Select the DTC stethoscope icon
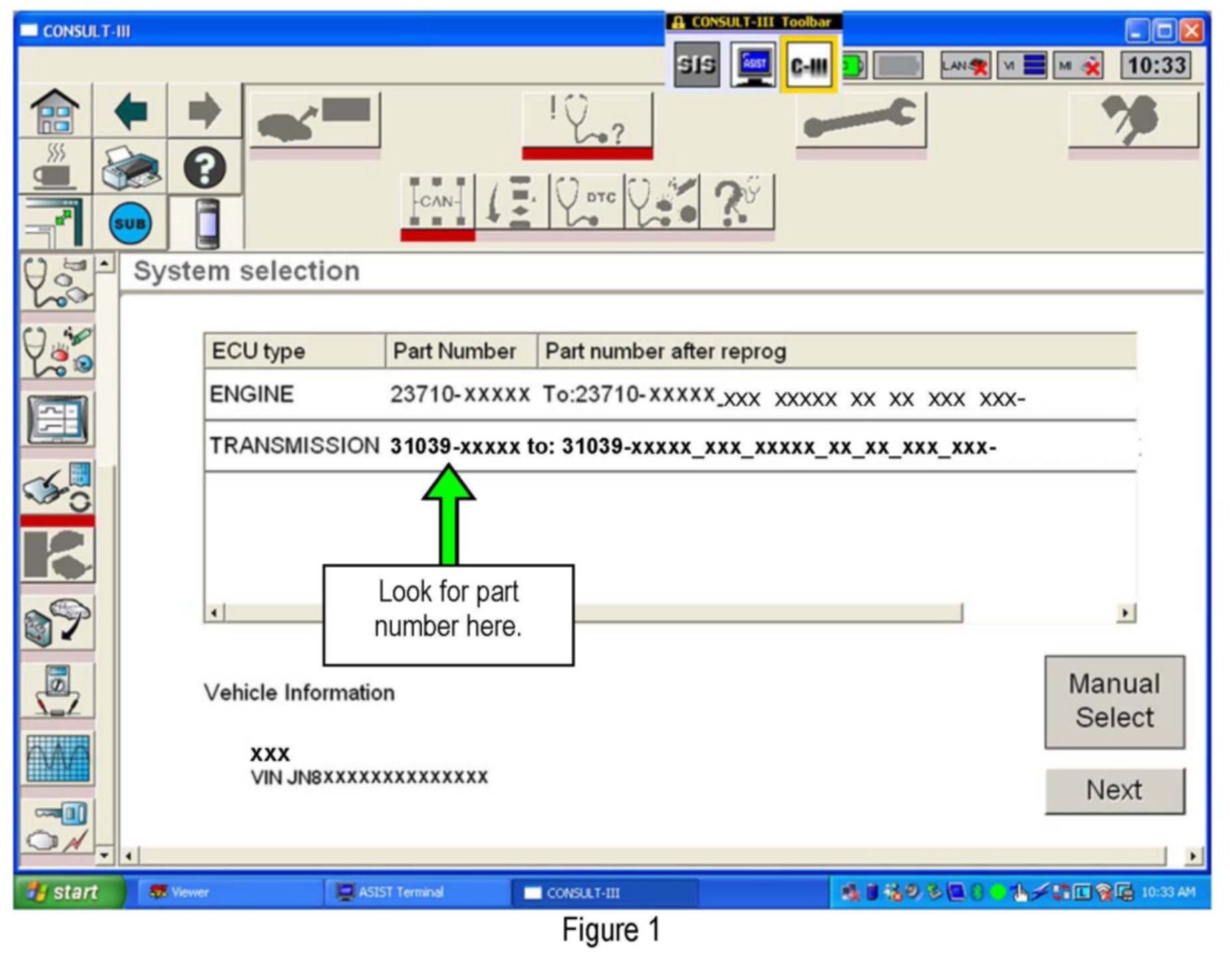 pos(586,202)
